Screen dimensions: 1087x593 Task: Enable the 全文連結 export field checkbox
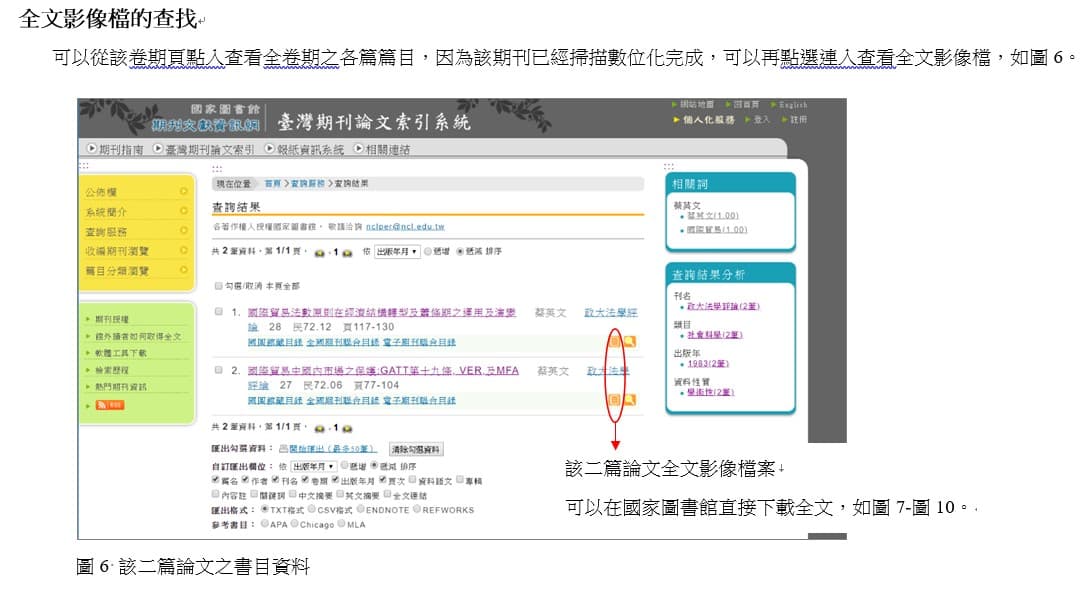388,495
